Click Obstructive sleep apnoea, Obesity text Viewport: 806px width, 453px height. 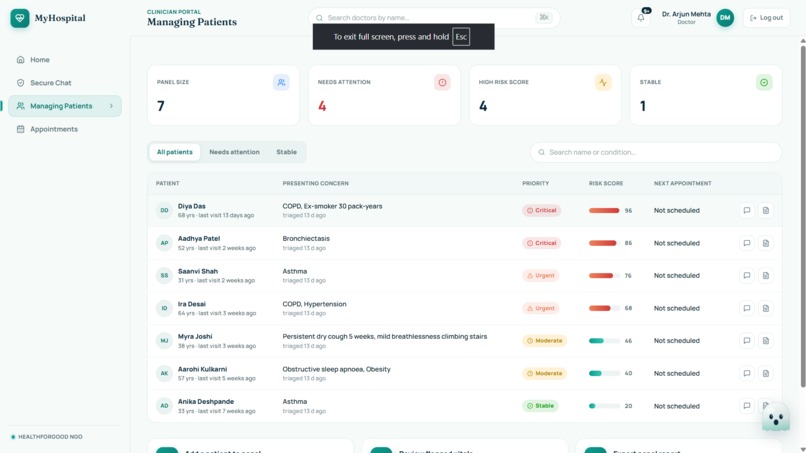pyautogui.click(x=336, y=369)
